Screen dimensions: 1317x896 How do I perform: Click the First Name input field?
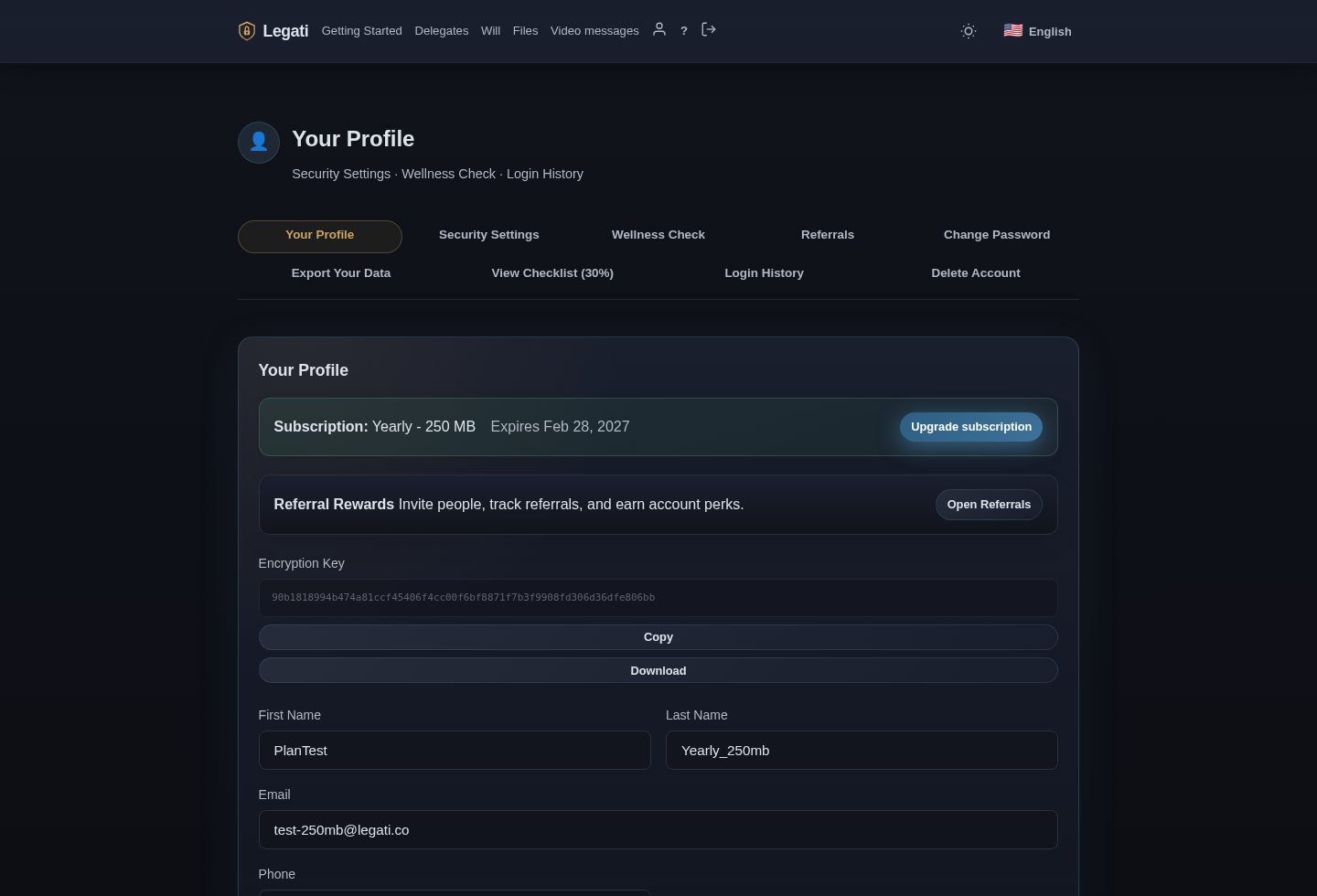pyautogui.click(x=455, y=751)
